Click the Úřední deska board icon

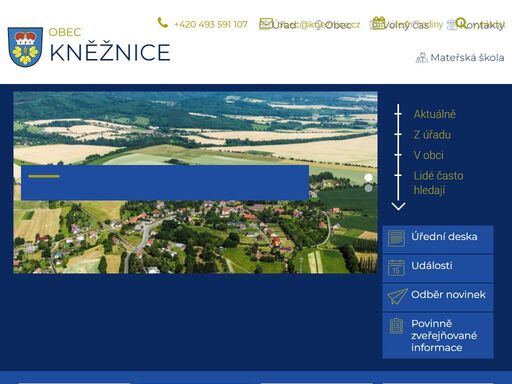click(397, 238)
